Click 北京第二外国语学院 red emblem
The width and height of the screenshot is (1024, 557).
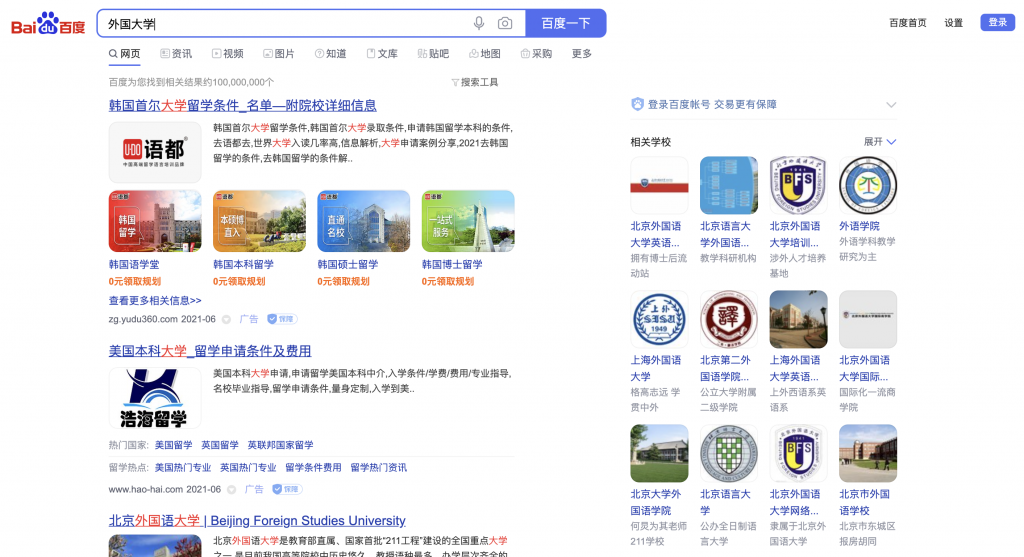pos(729,319)
